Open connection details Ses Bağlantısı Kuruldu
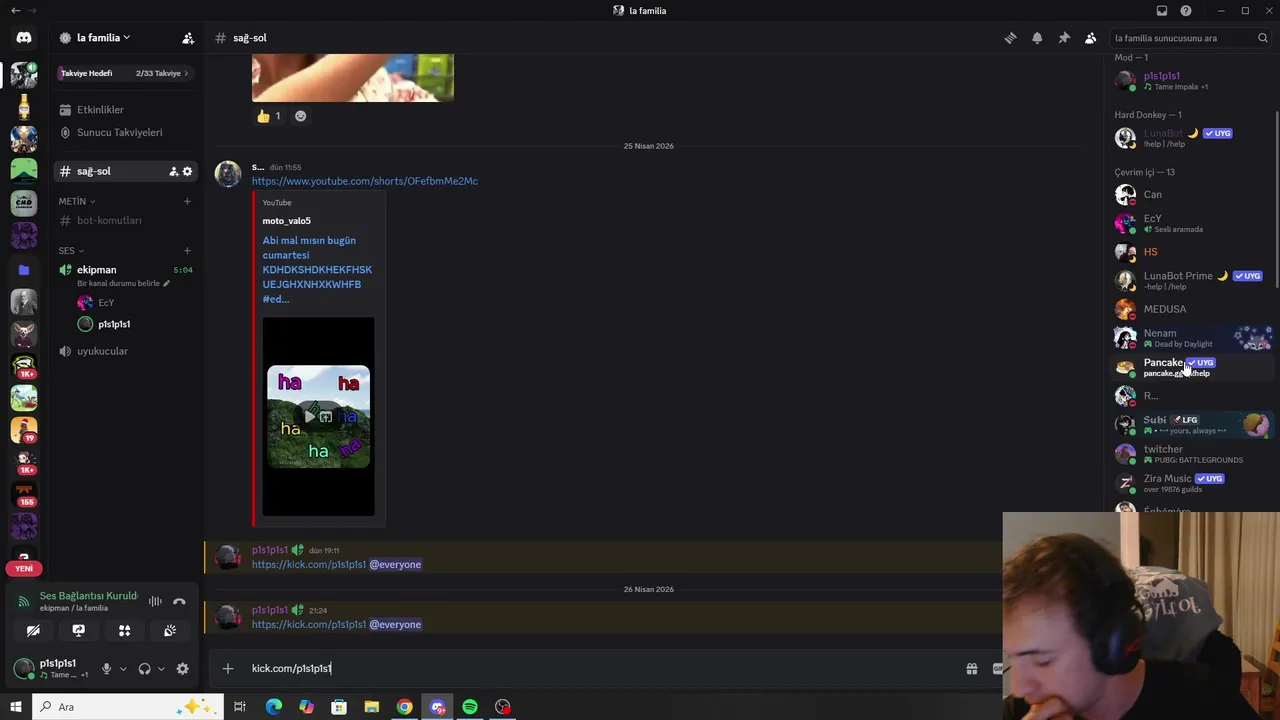 coord(88,596)
